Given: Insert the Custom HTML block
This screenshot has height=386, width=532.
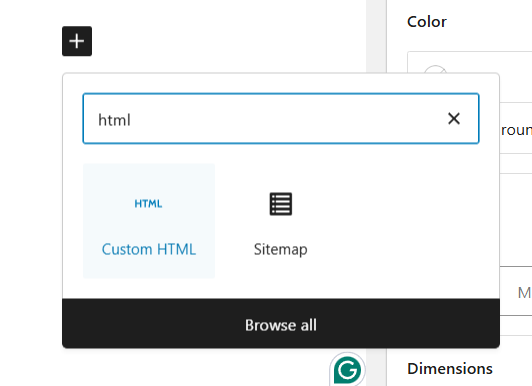Looking at the screenshot, I should point(149,221).
